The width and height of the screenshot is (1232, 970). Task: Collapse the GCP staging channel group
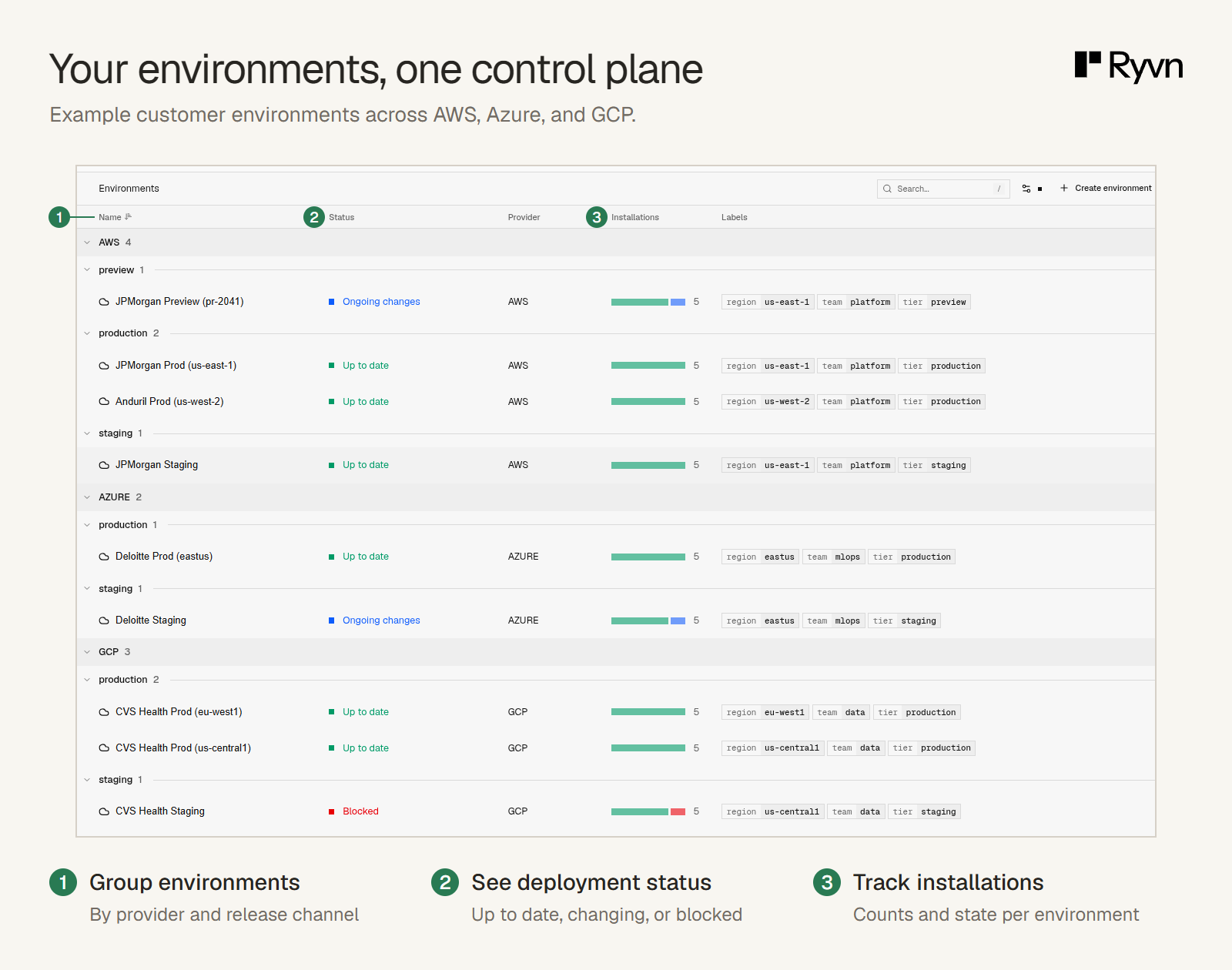[x=87, y=780]
